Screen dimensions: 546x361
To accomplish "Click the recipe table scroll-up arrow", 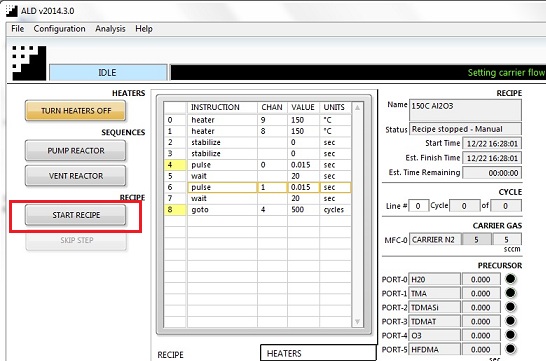I will (x=357, y=108).
